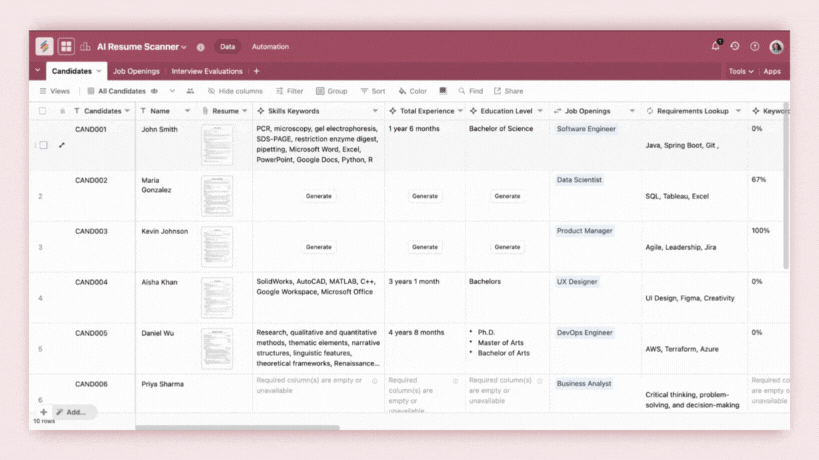This screenshot has width=819, height=460.
Task: Expand AI Resume Scanner title dropdown
Action: click(x=184, y=47)
